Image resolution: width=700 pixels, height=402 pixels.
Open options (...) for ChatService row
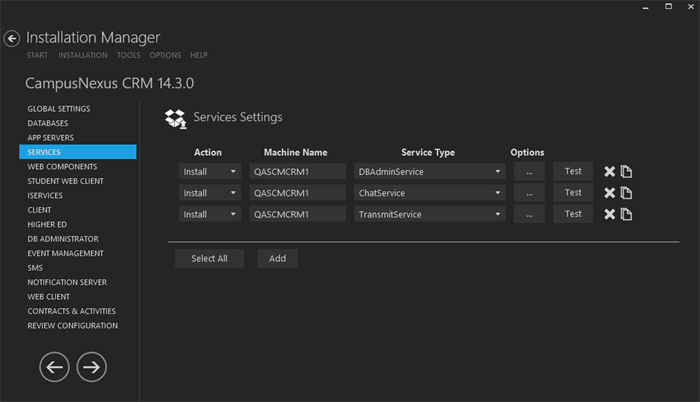[x=529, y=193]
